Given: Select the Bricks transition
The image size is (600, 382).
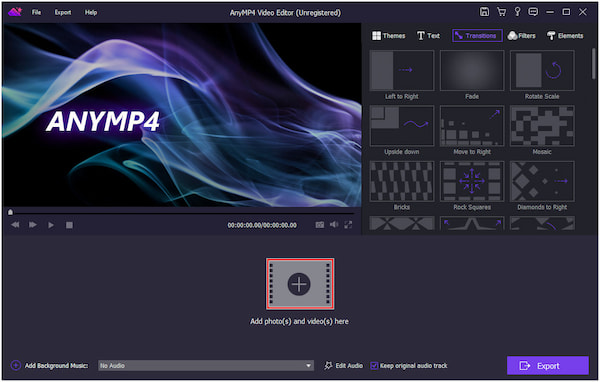Looking at the screenshot, I should click(x=402, y=181).
